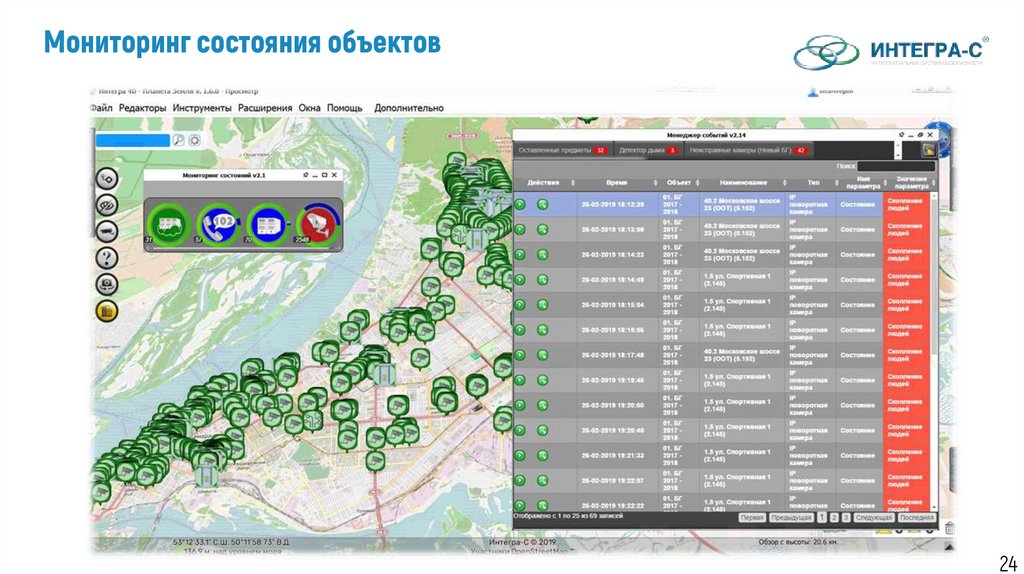This screenshot has height=574, width=1024.
Task: Select the red camera status indicator
Action: [318, 224]
